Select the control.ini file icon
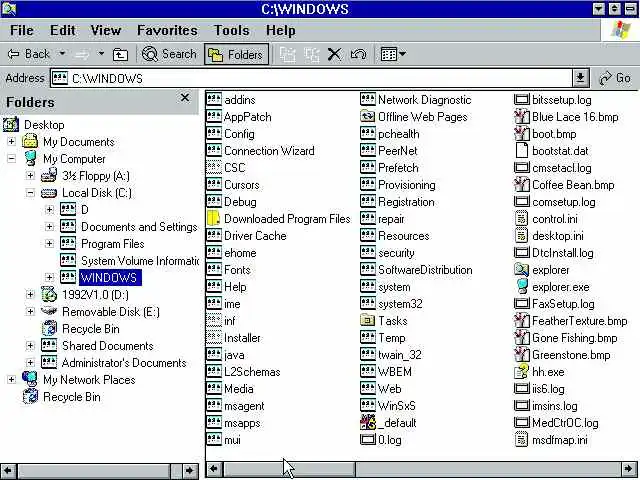Screen dimensions: 640x480 coord(522,219)
